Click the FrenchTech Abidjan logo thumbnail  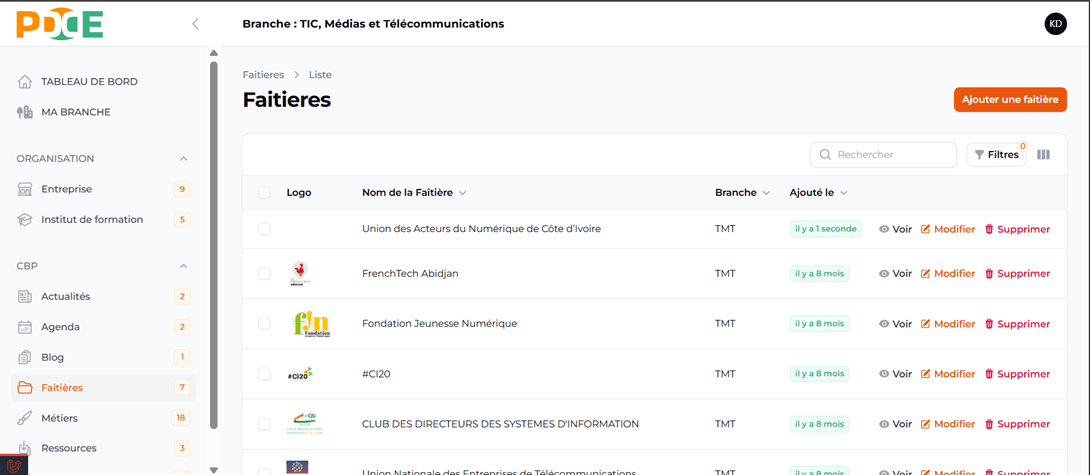[x=299, y=273]
